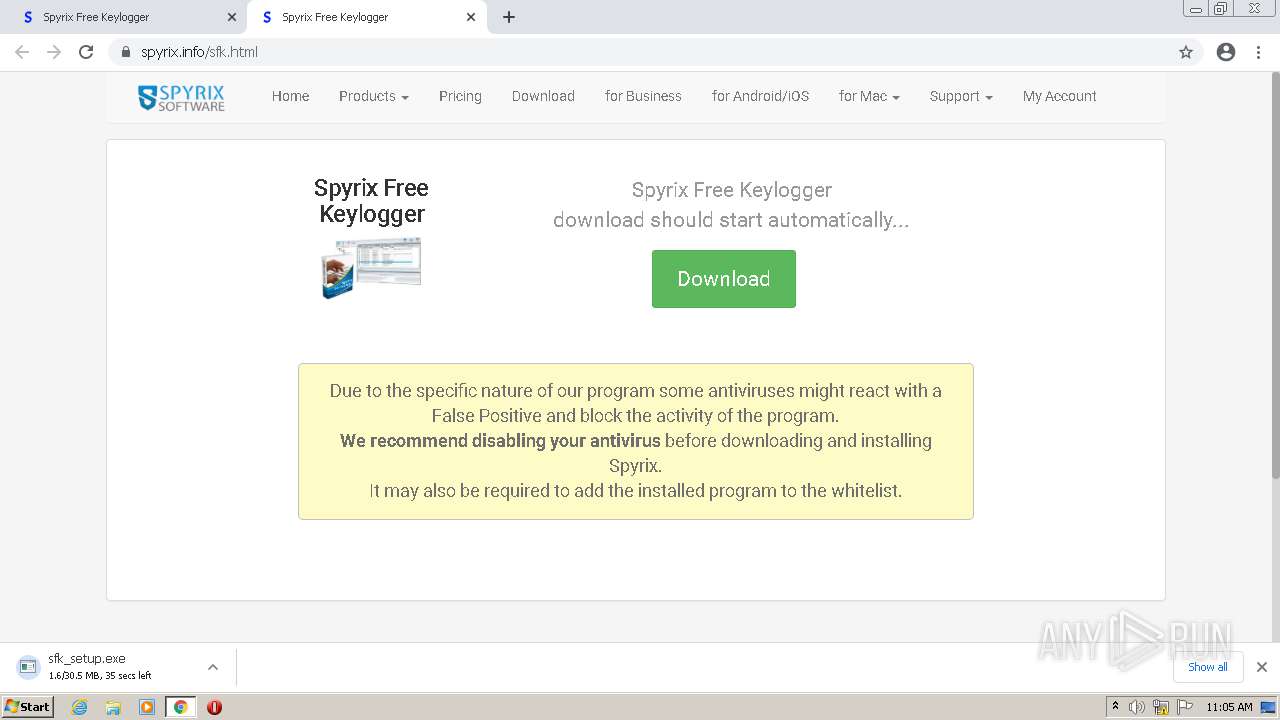Screen dimensions: 1280x720
Task: Click 'download should start automatically...' text
Action: point(731,220)
